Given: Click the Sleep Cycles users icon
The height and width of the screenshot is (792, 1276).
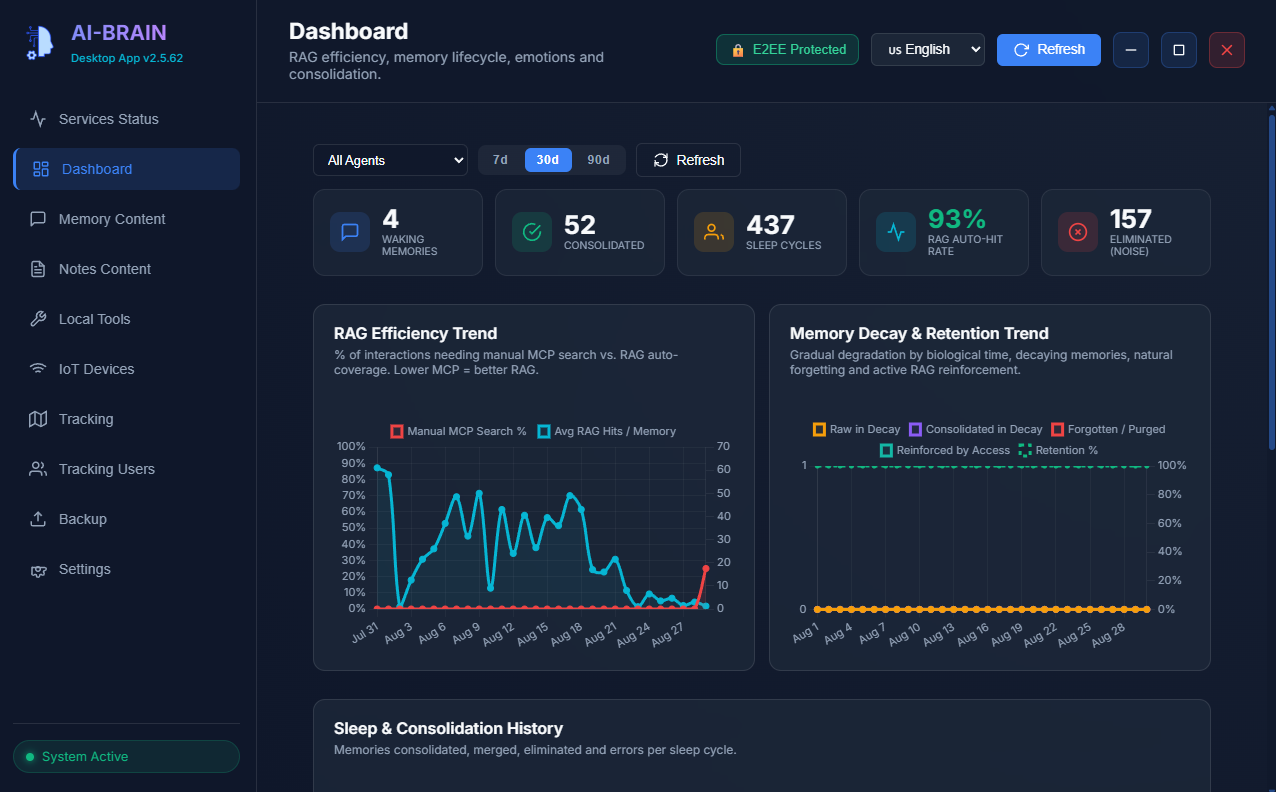Looking at the screenshot, I should coord(714,232).
